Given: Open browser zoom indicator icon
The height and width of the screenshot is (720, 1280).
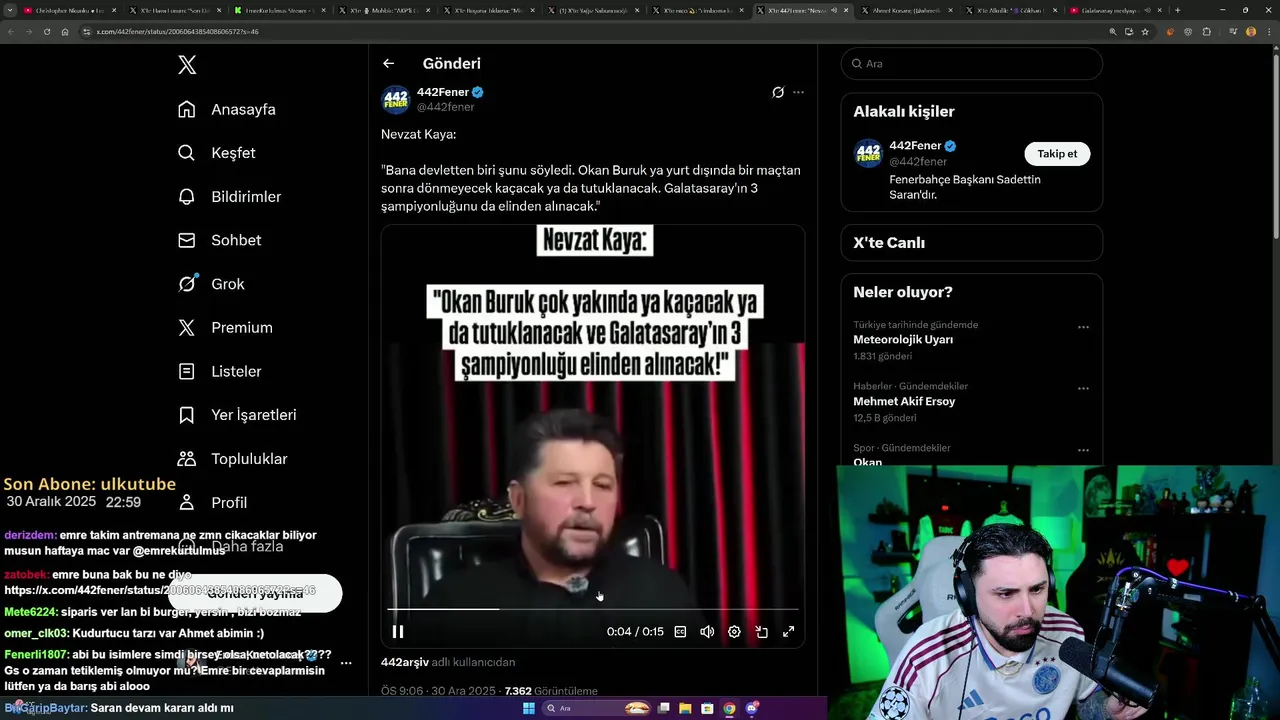Looking at the screenshot, I should [x=1113, y=31].
